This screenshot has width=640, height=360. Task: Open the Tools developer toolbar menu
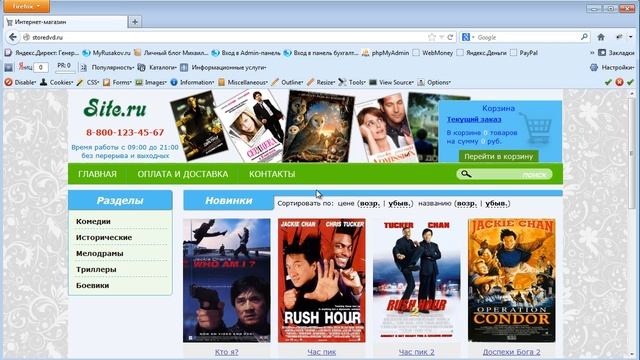point(352,82)
